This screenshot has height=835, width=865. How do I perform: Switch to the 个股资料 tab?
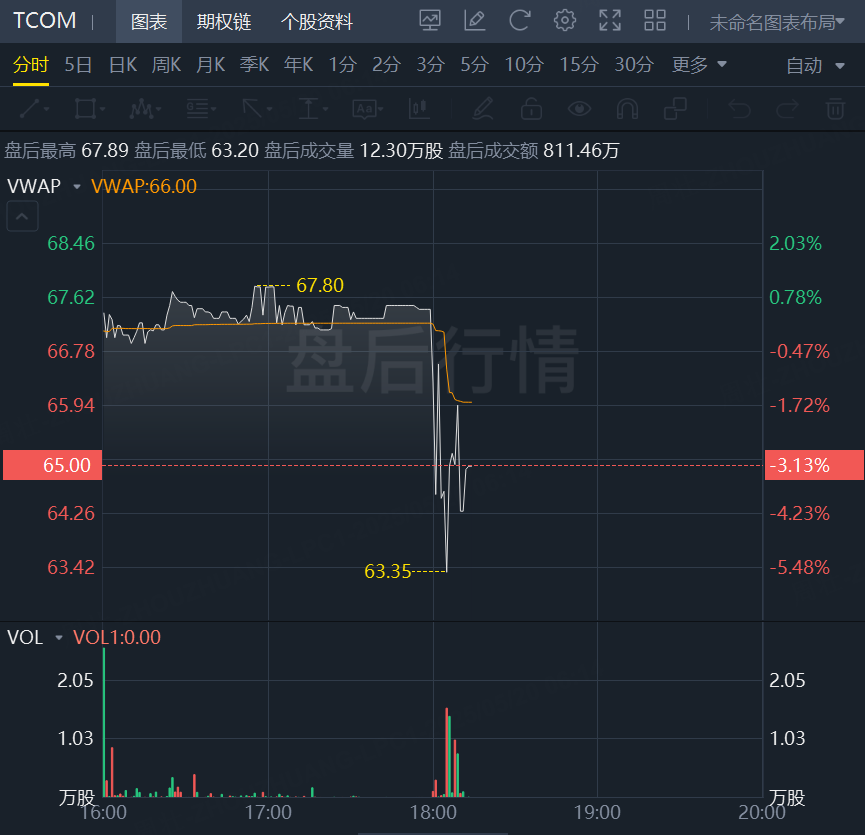click(317, 22)
